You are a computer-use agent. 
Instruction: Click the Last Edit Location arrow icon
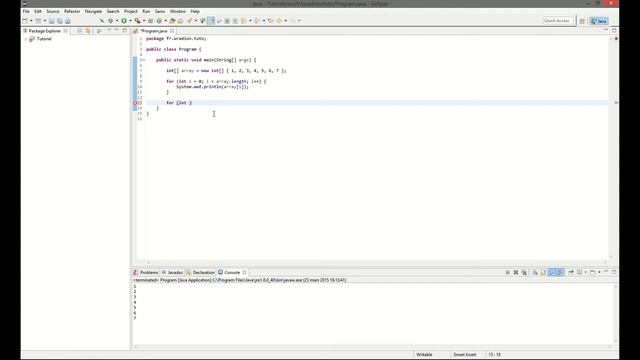(x=271, y=20)
